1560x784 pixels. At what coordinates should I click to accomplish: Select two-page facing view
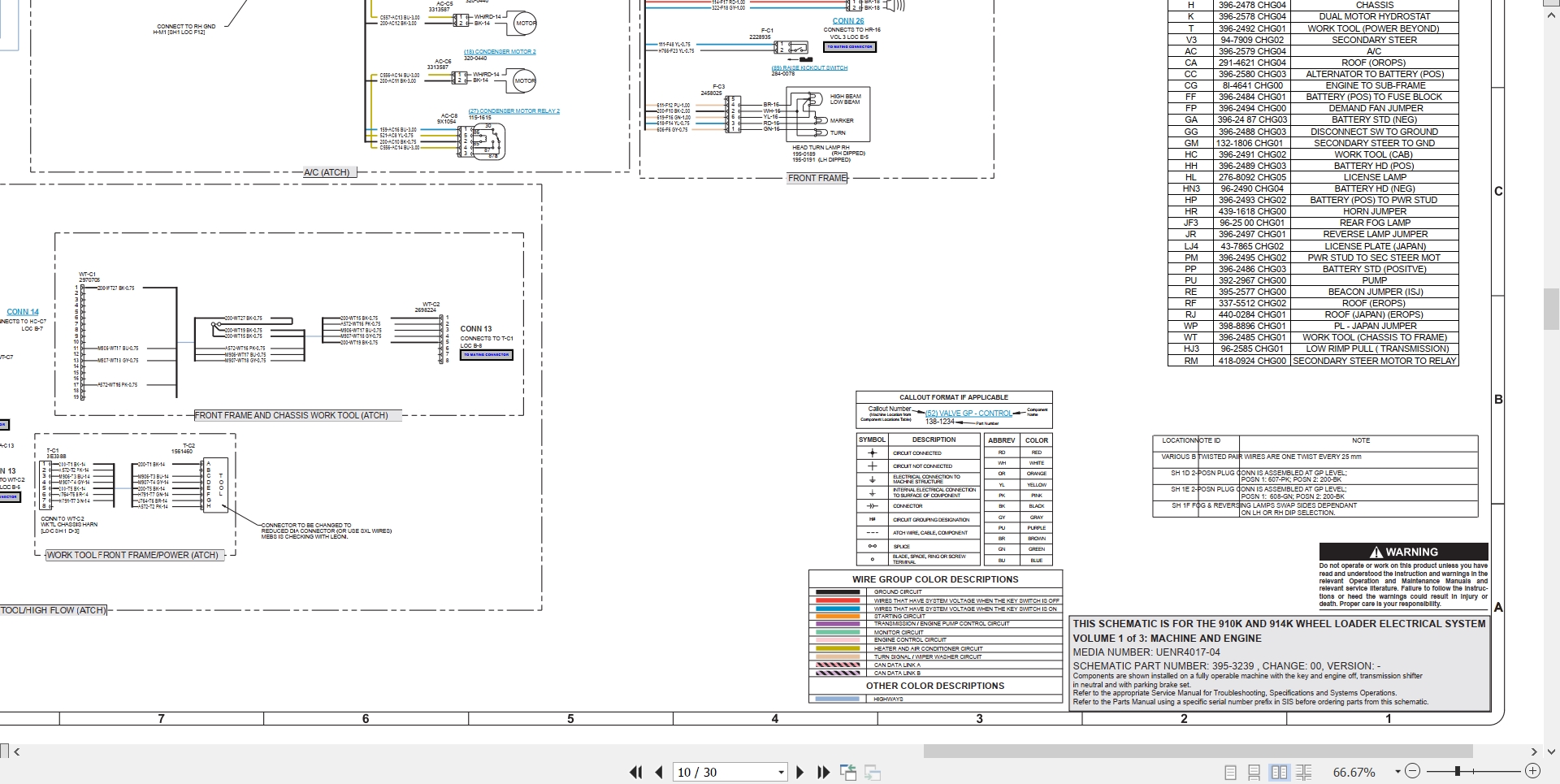click(1279, 773)
